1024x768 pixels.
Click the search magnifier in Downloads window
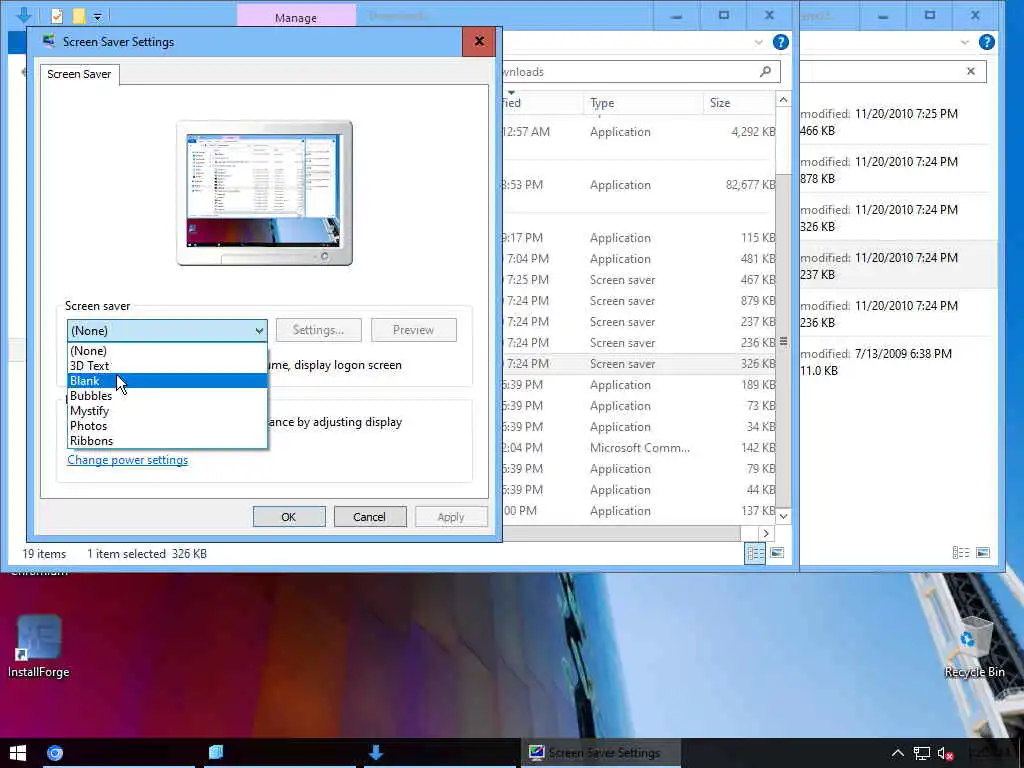765,71
